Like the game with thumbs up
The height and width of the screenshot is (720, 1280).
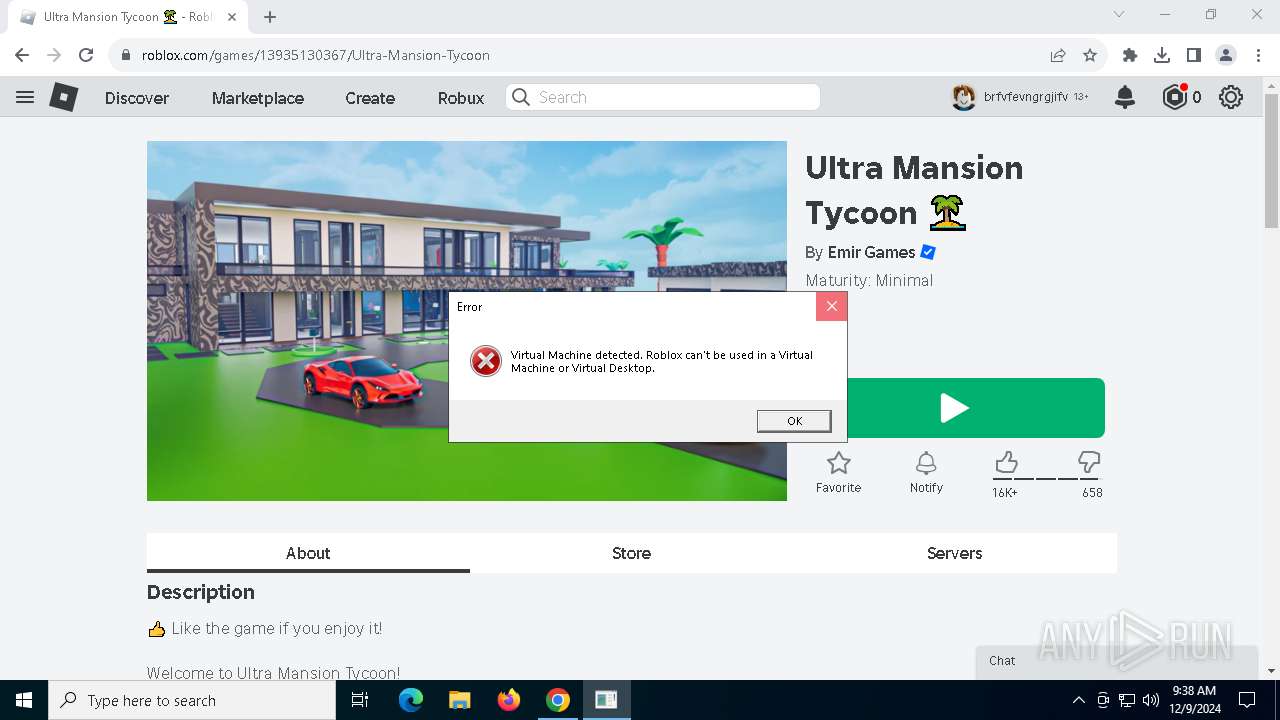coord(1006,462)
